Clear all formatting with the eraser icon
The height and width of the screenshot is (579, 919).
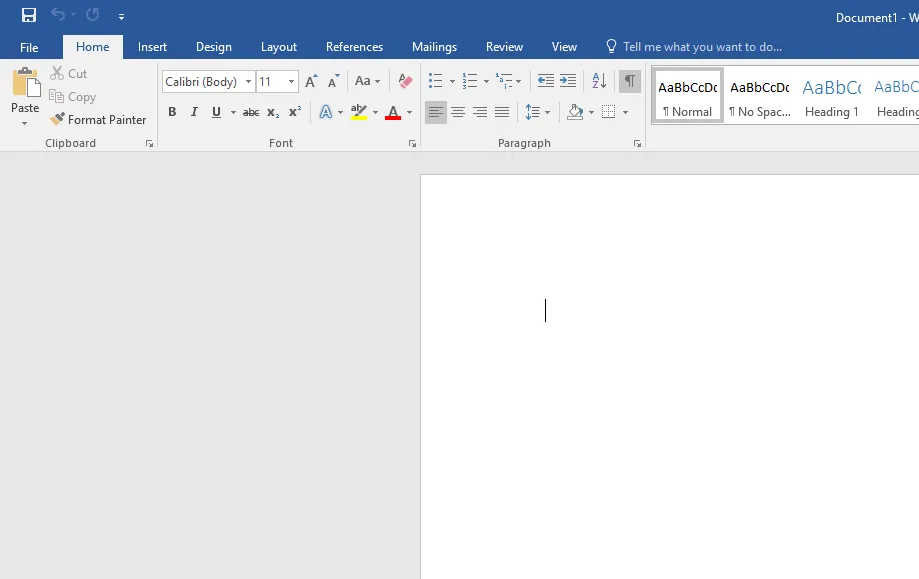[404, 81]
